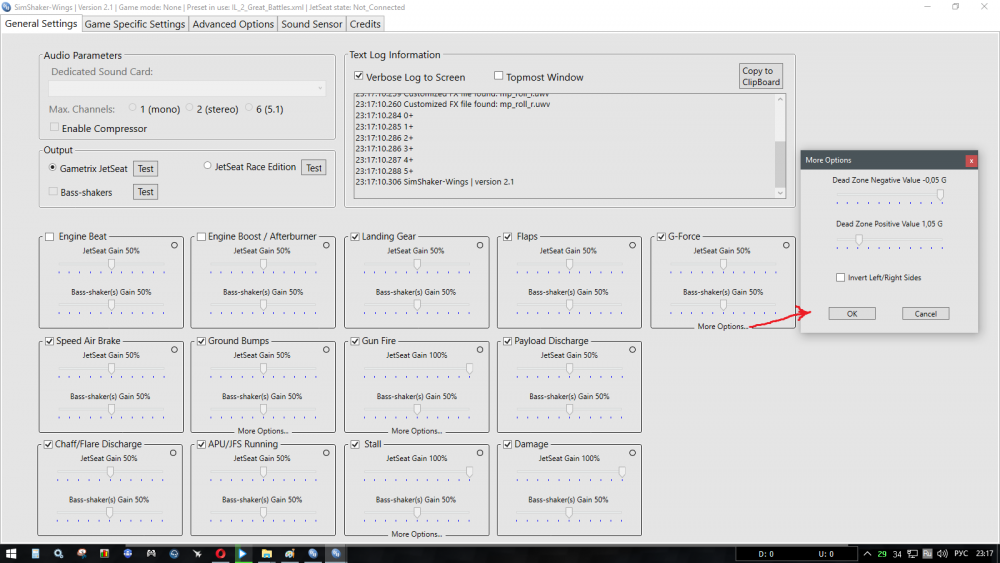Open the Credits tab
Image resolution: width=1000 pixels, height=563 pixels.
[365, 24]
